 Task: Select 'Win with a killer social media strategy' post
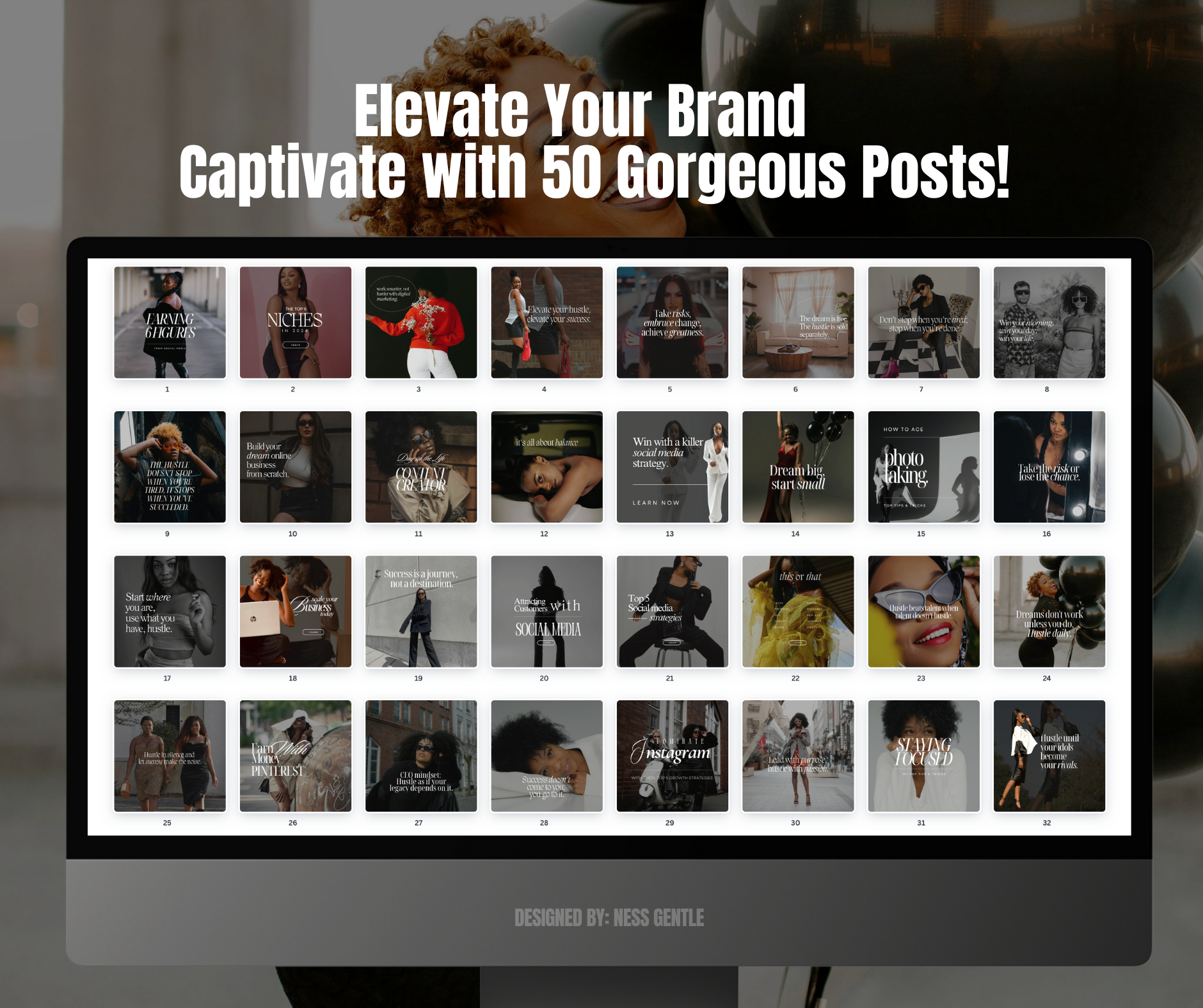point(673,467)
